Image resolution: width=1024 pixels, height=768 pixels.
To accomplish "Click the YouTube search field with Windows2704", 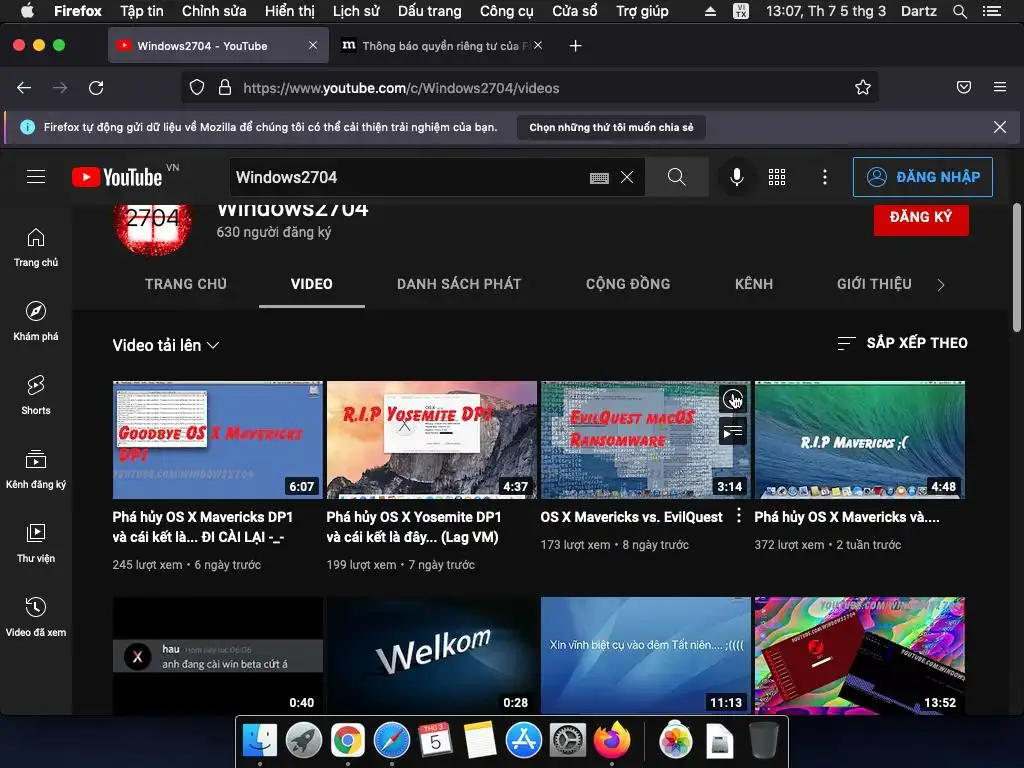I will point(408,177).
